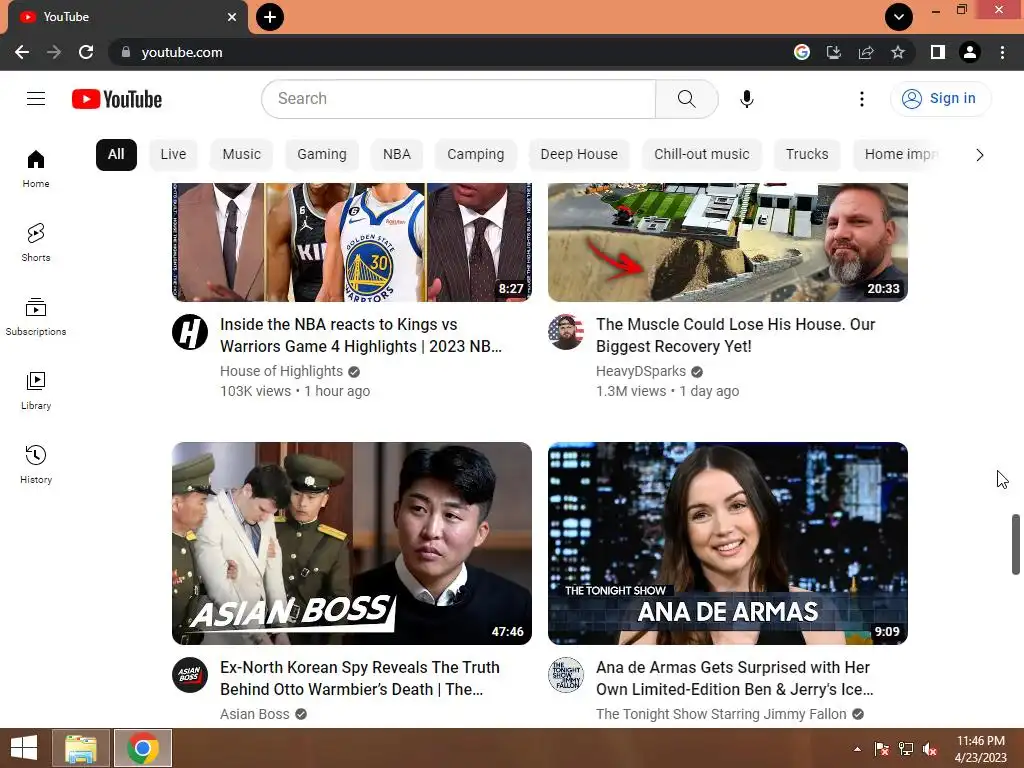Select the Camping filter chip
1024x768 pixels.
pyautogui.click(x=475, y=155)
